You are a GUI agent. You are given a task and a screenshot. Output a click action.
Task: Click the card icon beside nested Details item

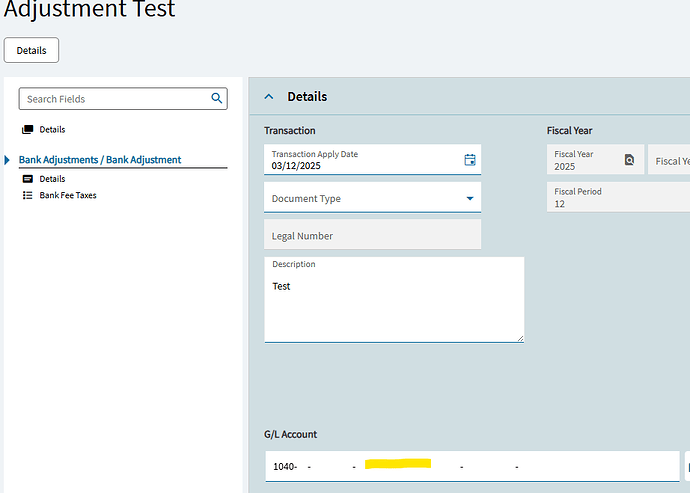pos(28,178)
